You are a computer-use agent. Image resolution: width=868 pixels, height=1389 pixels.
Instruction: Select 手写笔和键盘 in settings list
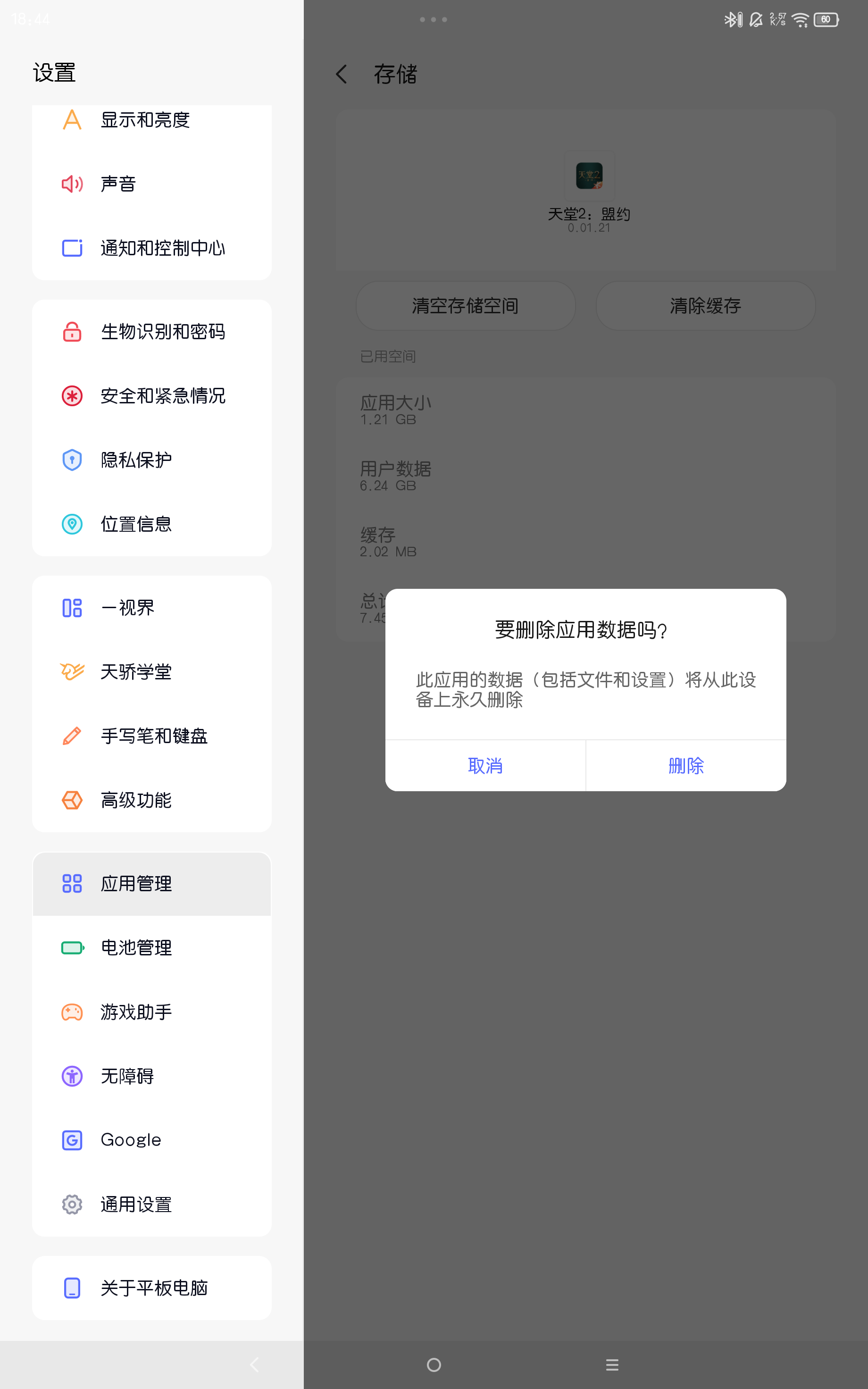coord(151,736)
